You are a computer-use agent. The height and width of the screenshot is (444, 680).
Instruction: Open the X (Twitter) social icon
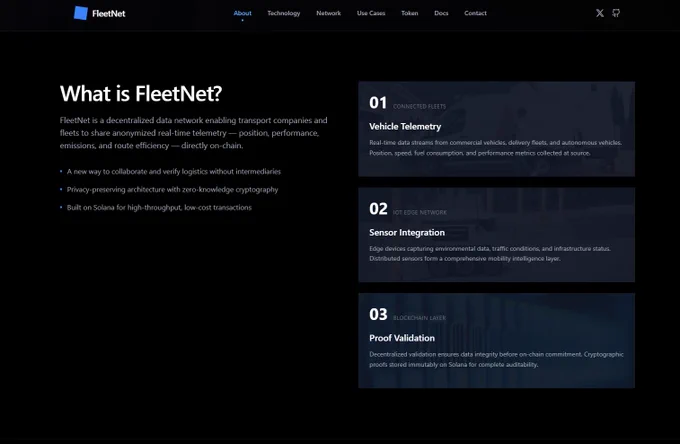tap(600, 13)
